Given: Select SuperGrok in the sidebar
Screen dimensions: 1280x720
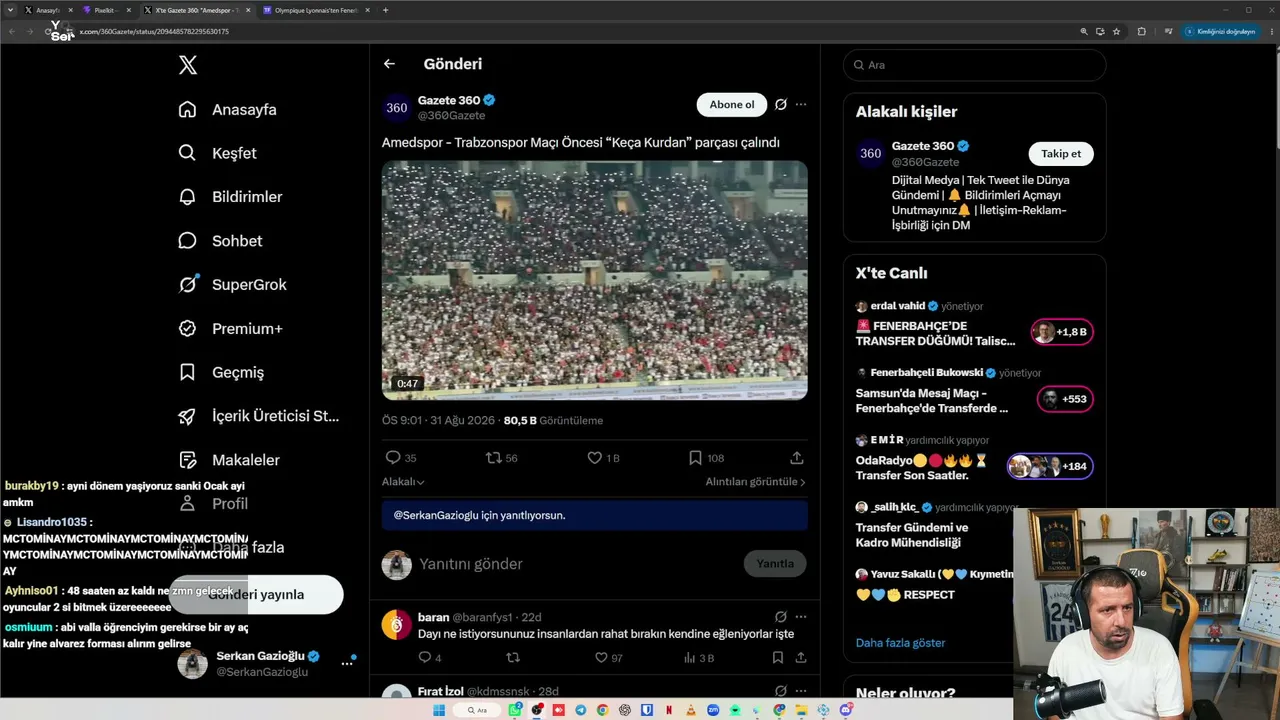Looking at the screenshot, I should pyautogui.click(x=232, y=285).
